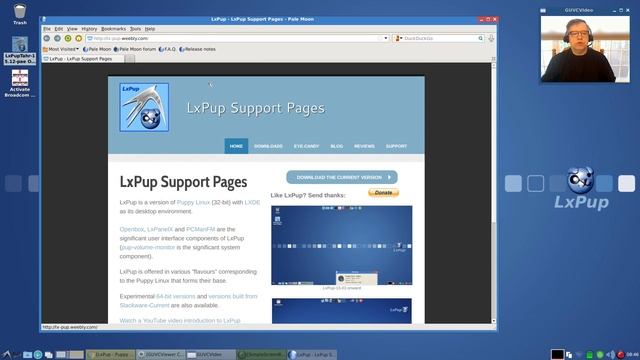Image resolution: width=640 pixels, height=360 pixels.
Task: Open the Pale Moon bookmark in bookmarks toolbar
Action: (97, 49)
